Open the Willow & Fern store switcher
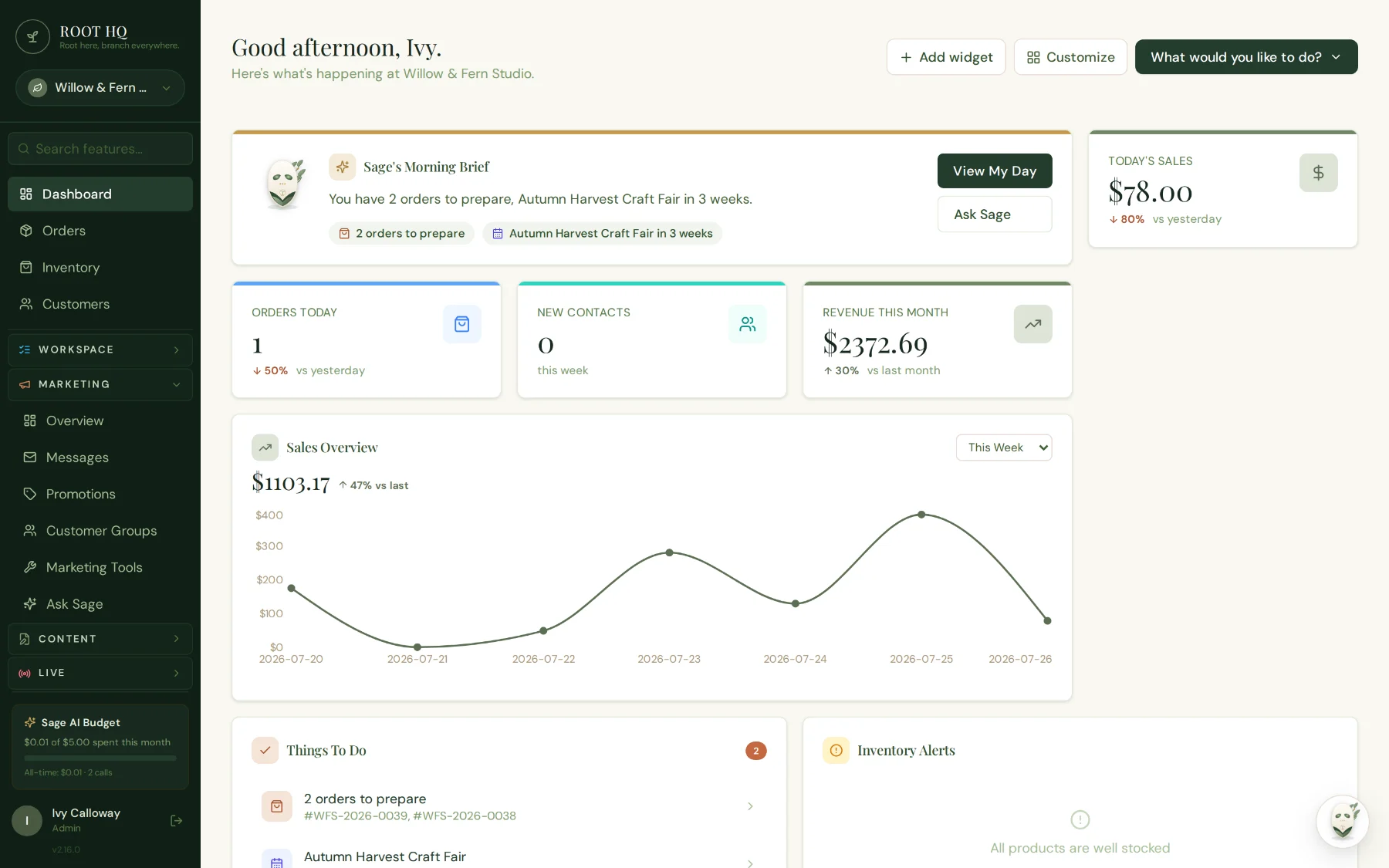Viewport: 1389px width, 868px height. 100,88
